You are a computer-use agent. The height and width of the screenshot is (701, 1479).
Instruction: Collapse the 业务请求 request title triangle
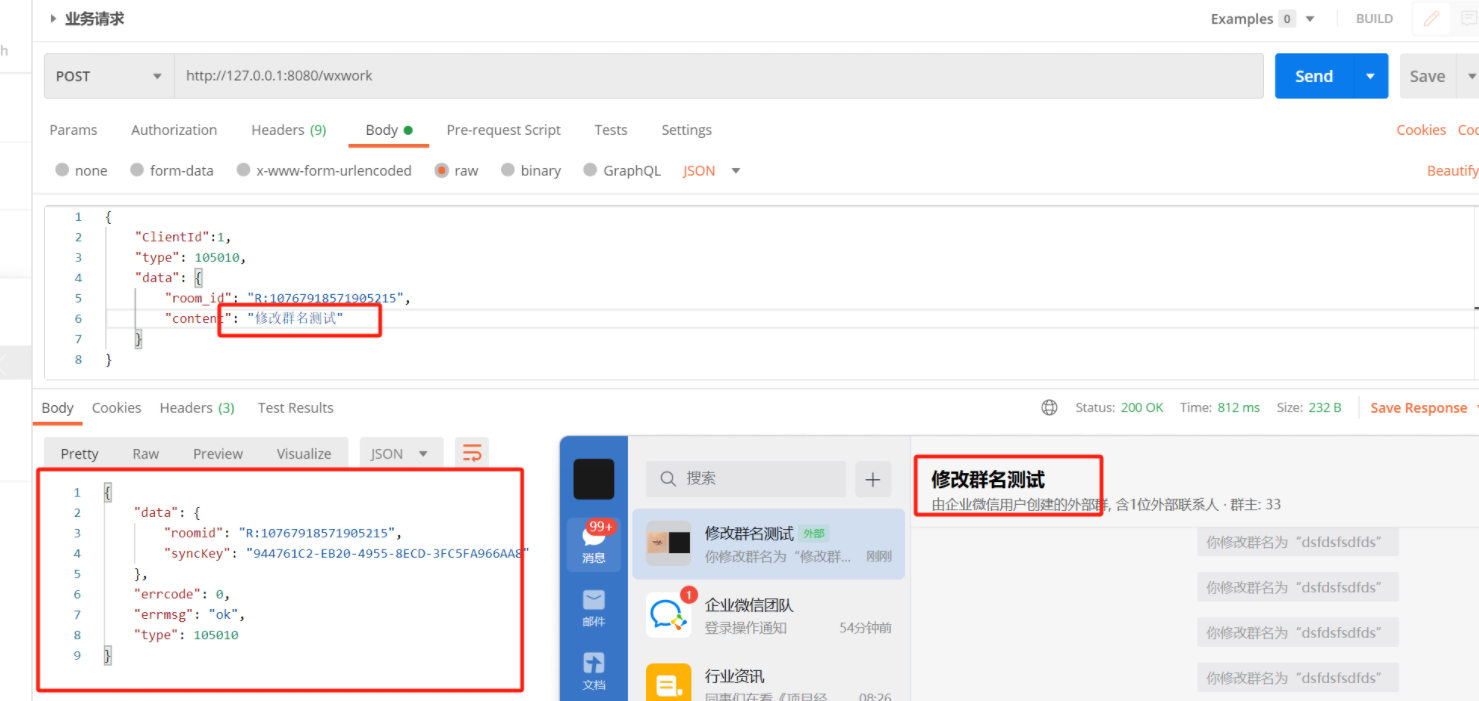click(x=53, y=19)
